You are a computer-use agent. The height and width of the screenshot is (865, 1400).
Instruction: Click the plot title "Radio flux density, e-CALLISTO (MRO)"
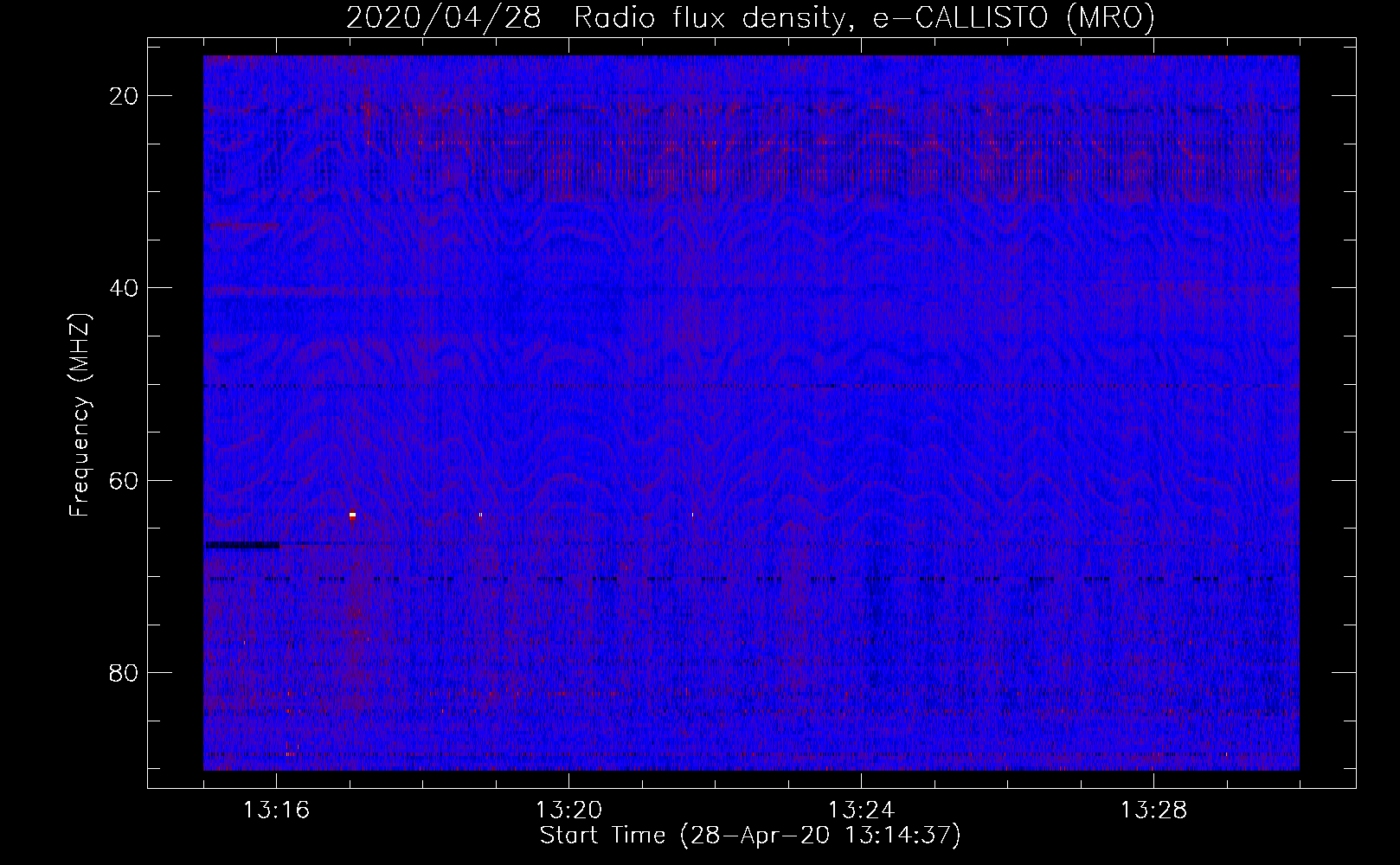864,18
